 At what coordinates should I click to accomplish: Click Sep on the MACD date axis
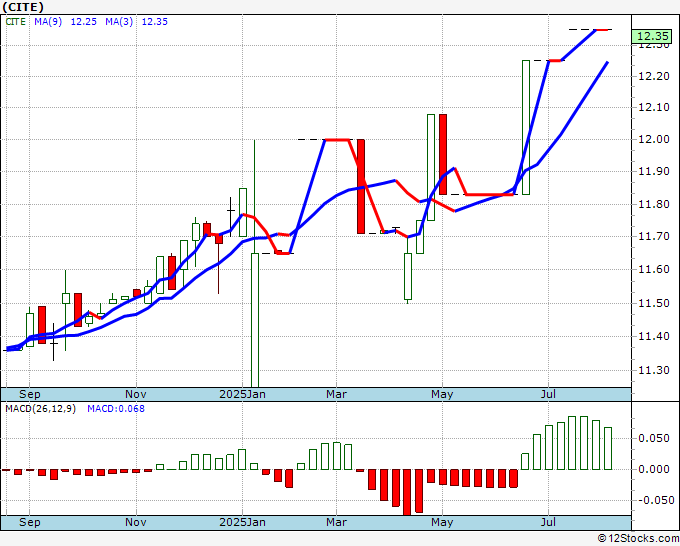click(29, 522)
